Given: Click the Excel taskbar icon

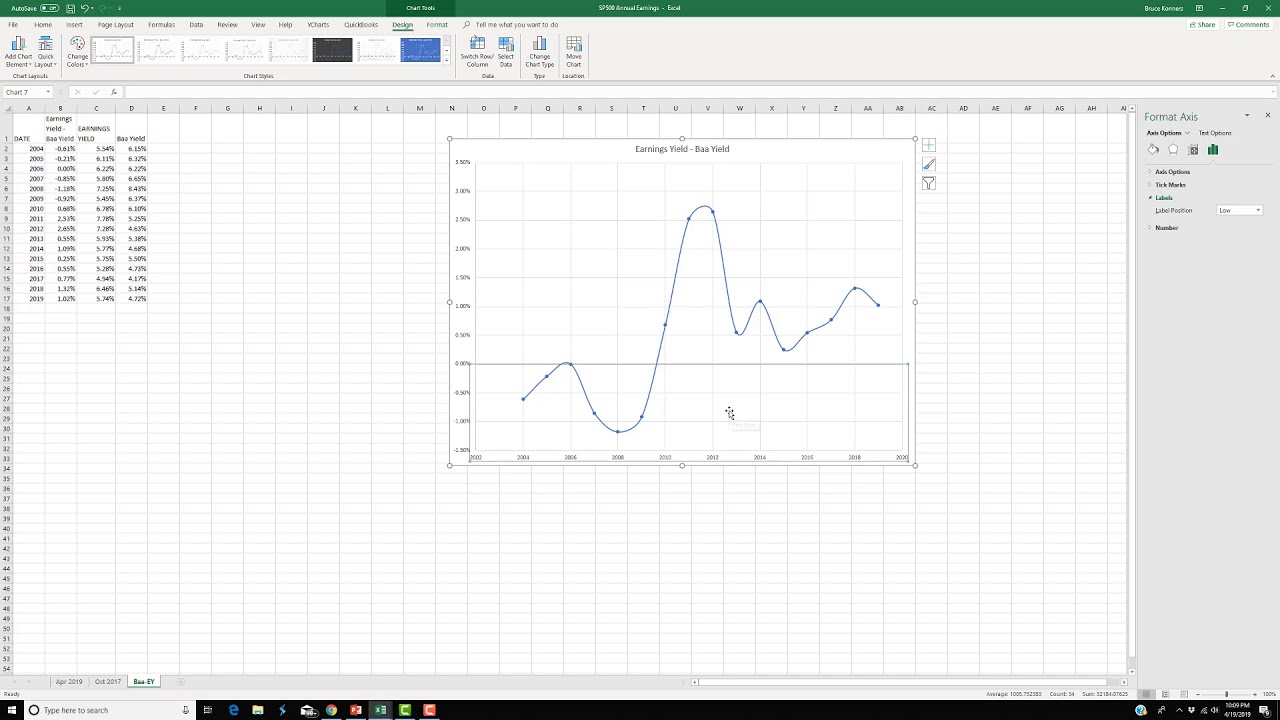Looking at the screenshot, I should point(380,710).
